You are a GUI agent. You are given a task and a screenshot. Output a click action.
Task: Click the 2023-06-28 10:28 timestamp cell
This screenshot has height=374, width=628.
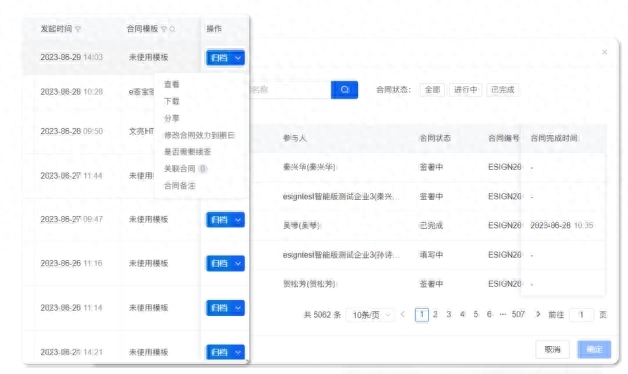72,92
